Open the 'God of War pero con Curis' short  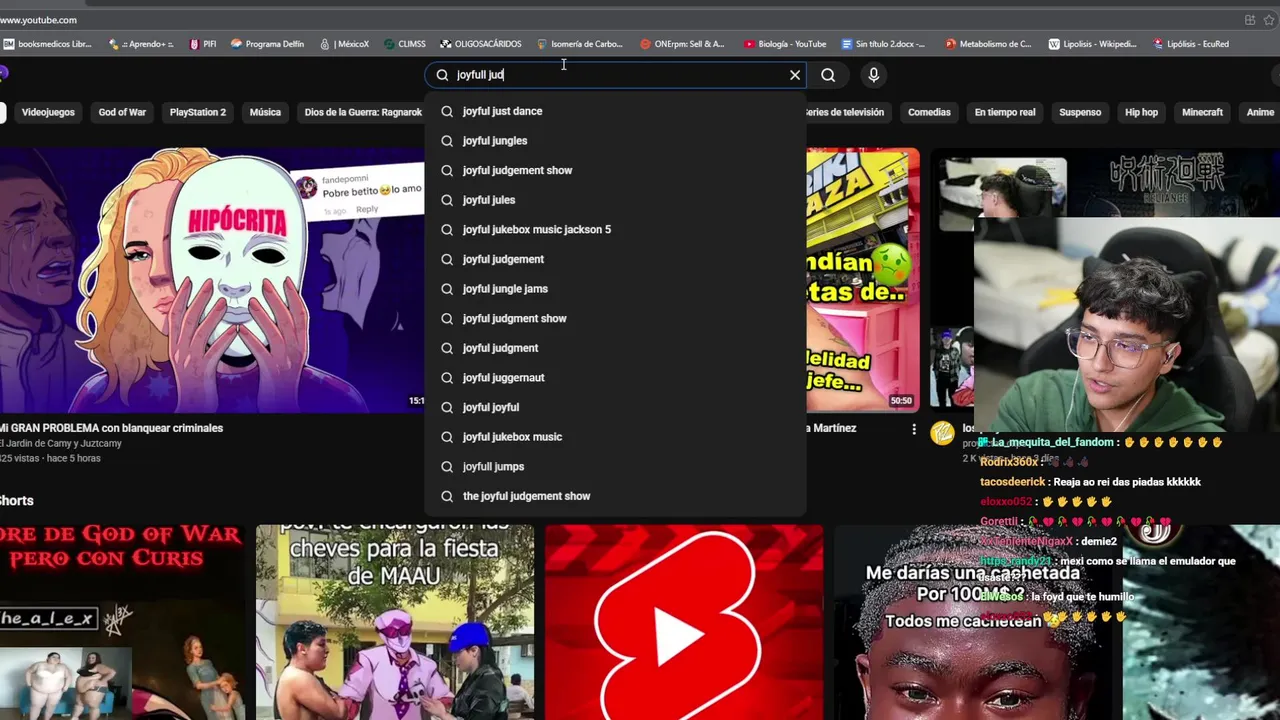[x=121, y=622]
